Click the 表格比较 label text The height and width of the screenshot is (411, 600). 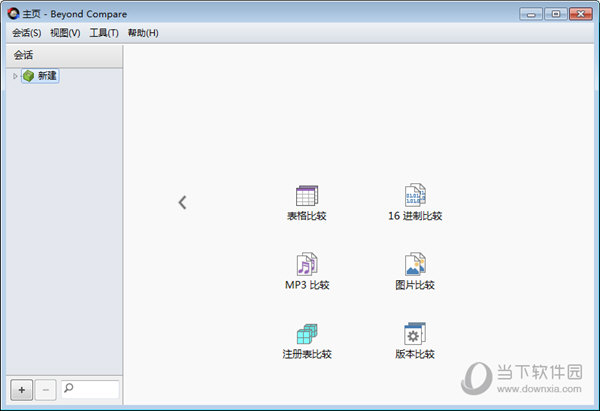pos(307,216)
